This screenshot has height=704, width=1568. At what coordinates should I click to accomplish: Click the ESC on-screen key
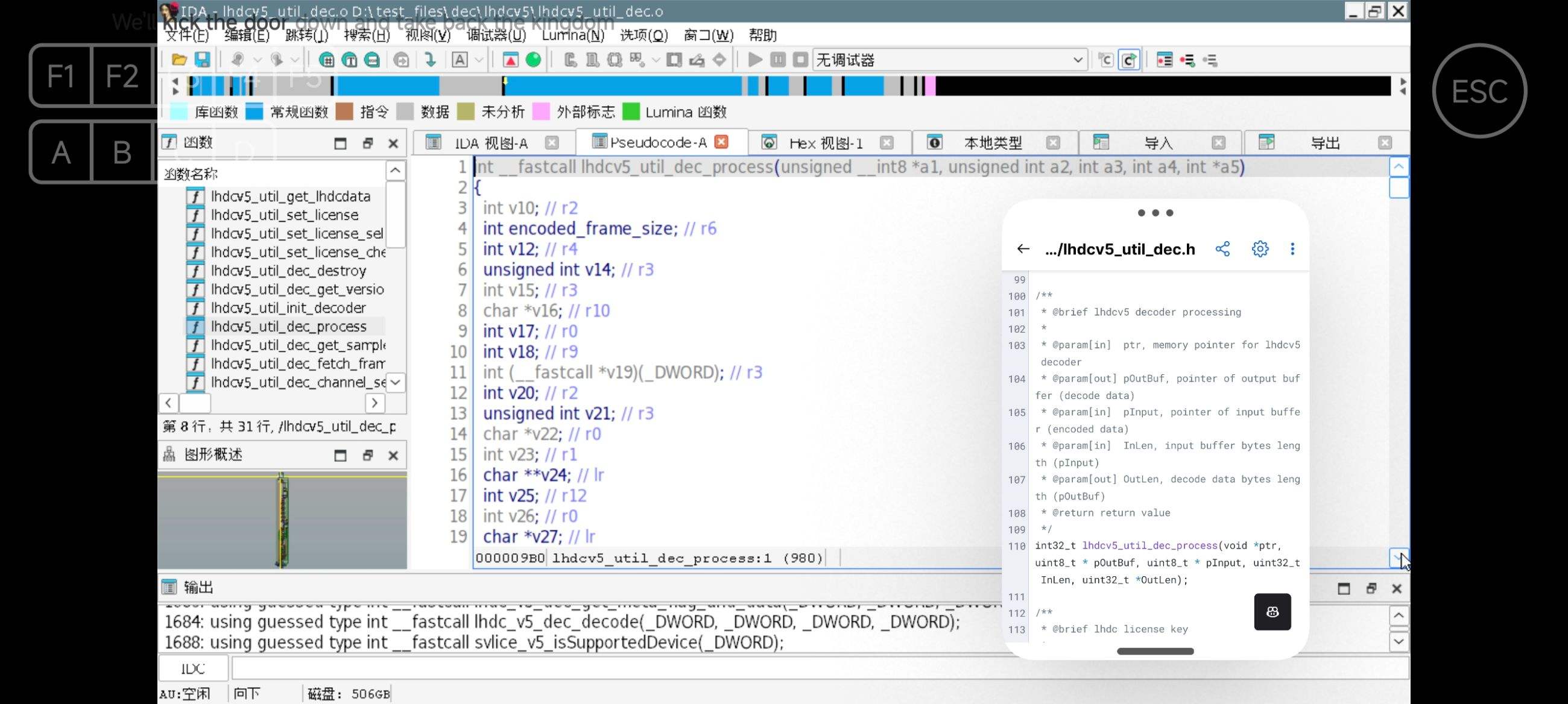click(1479, 91)
